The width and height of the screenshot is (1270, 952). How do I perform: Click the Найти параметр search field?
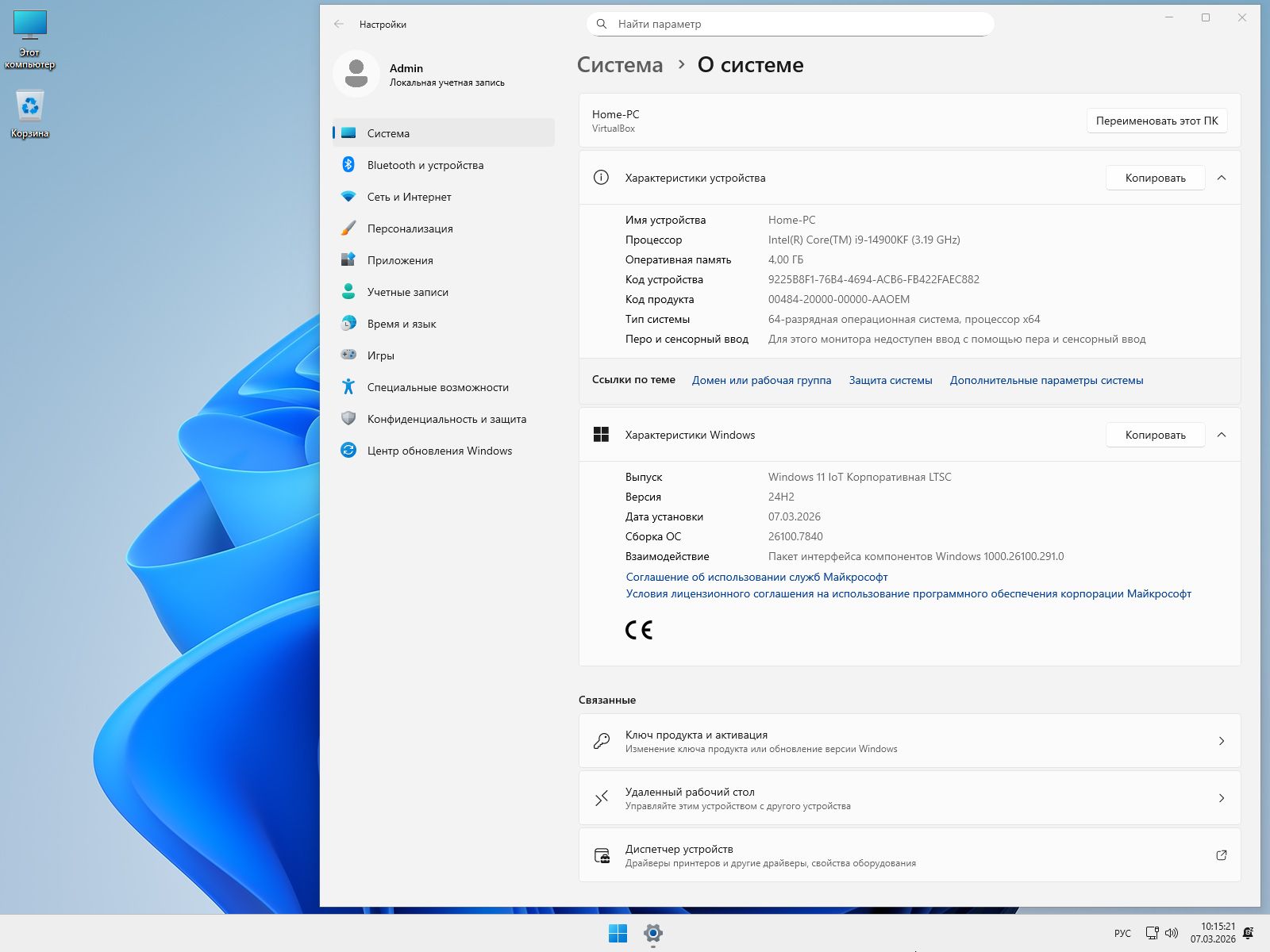click(x=791, y=24)
